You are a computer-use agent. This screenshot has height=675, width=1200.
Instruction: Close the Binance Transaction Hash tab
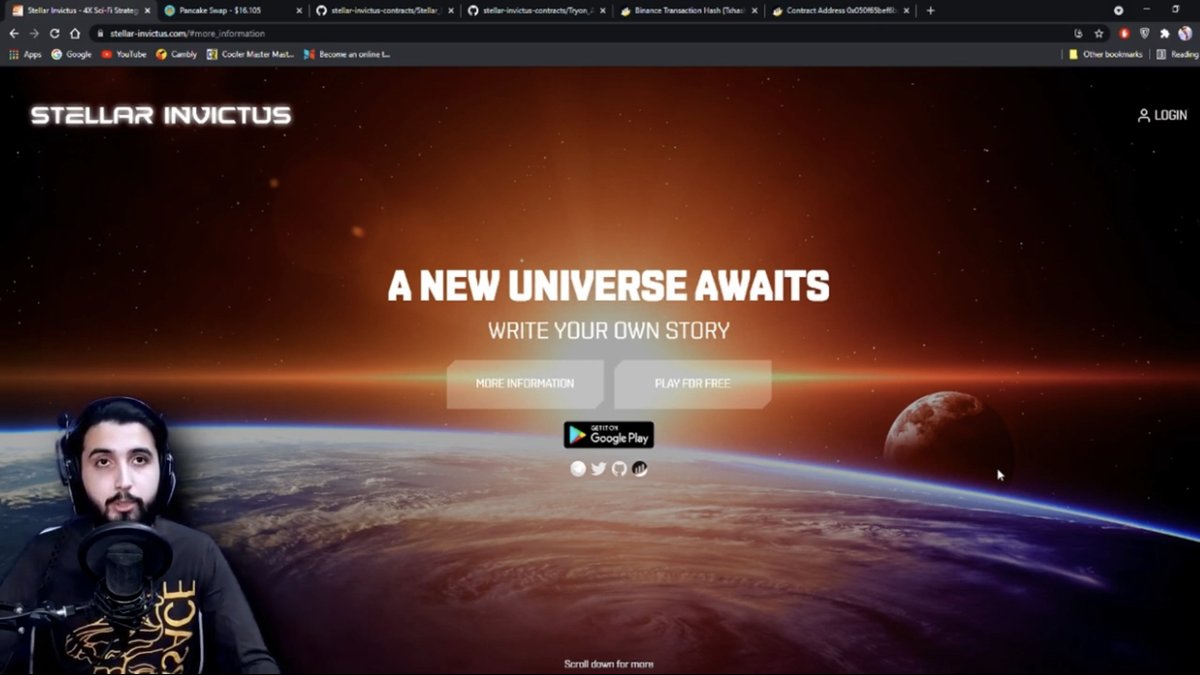(x=754, y=10)
